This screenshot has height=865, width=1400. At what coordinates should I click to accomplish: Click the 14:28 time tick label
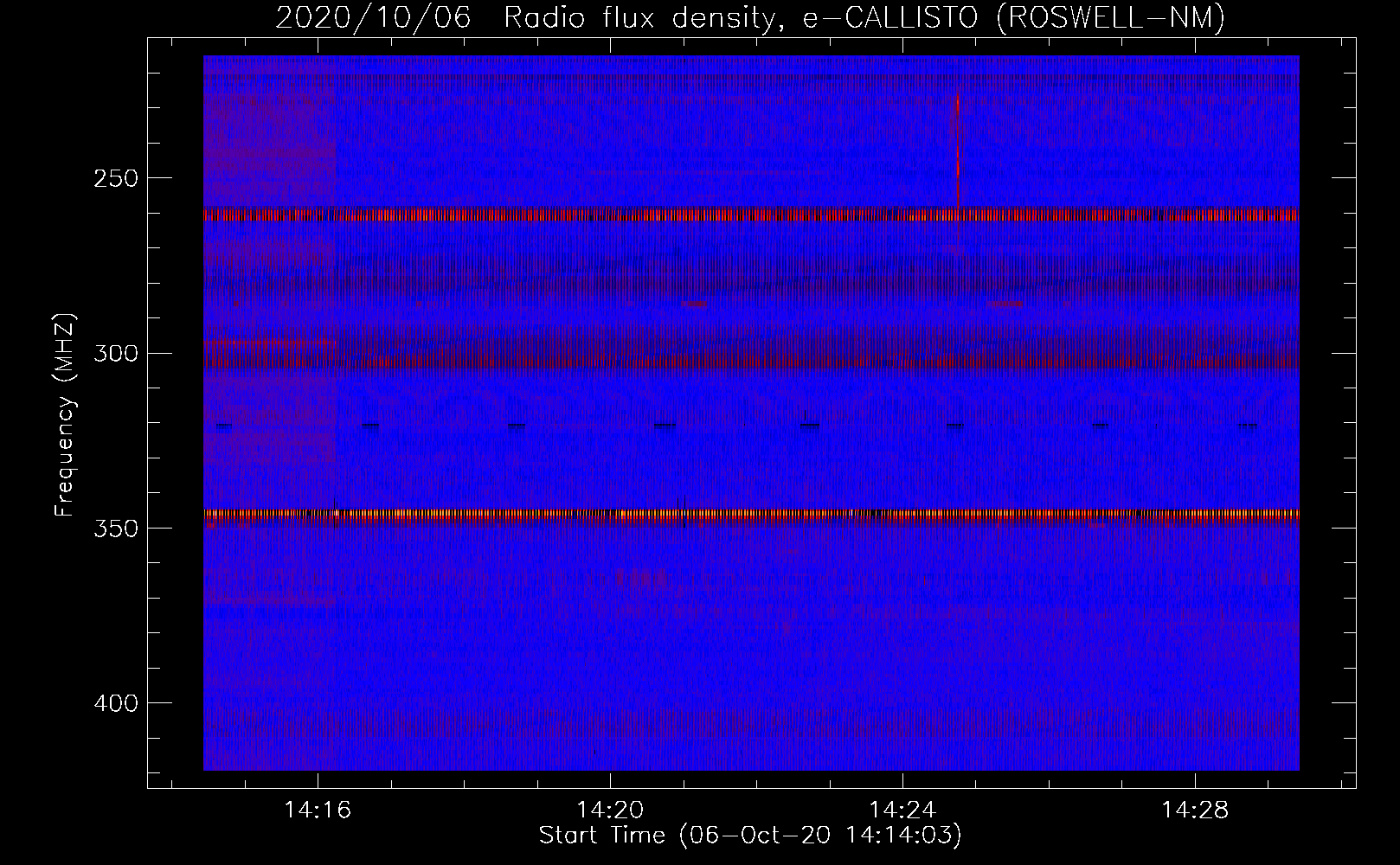coord(1195,811)
